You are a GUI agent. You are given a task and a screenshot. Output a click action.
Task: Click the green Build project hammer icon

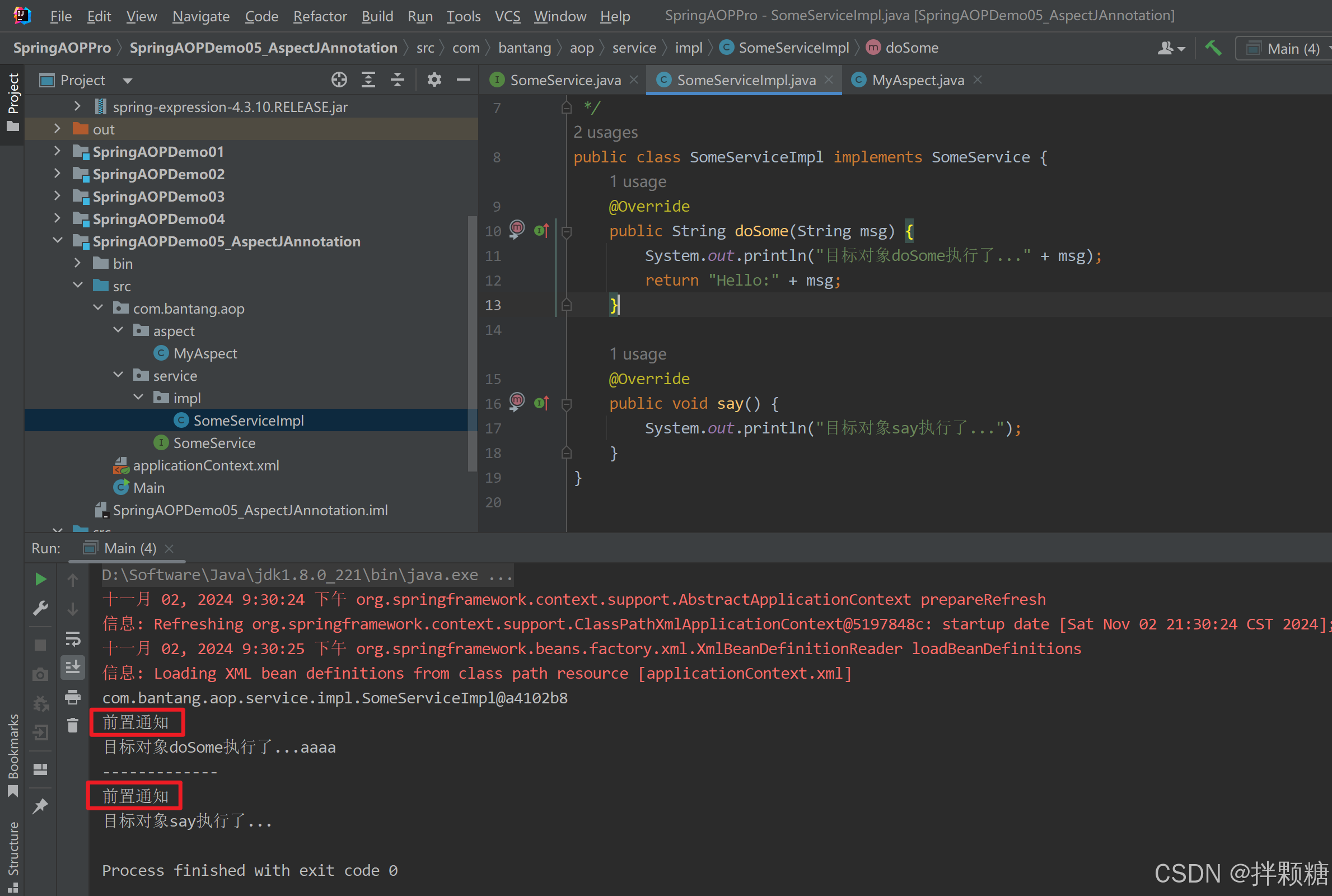point(1213,48)
